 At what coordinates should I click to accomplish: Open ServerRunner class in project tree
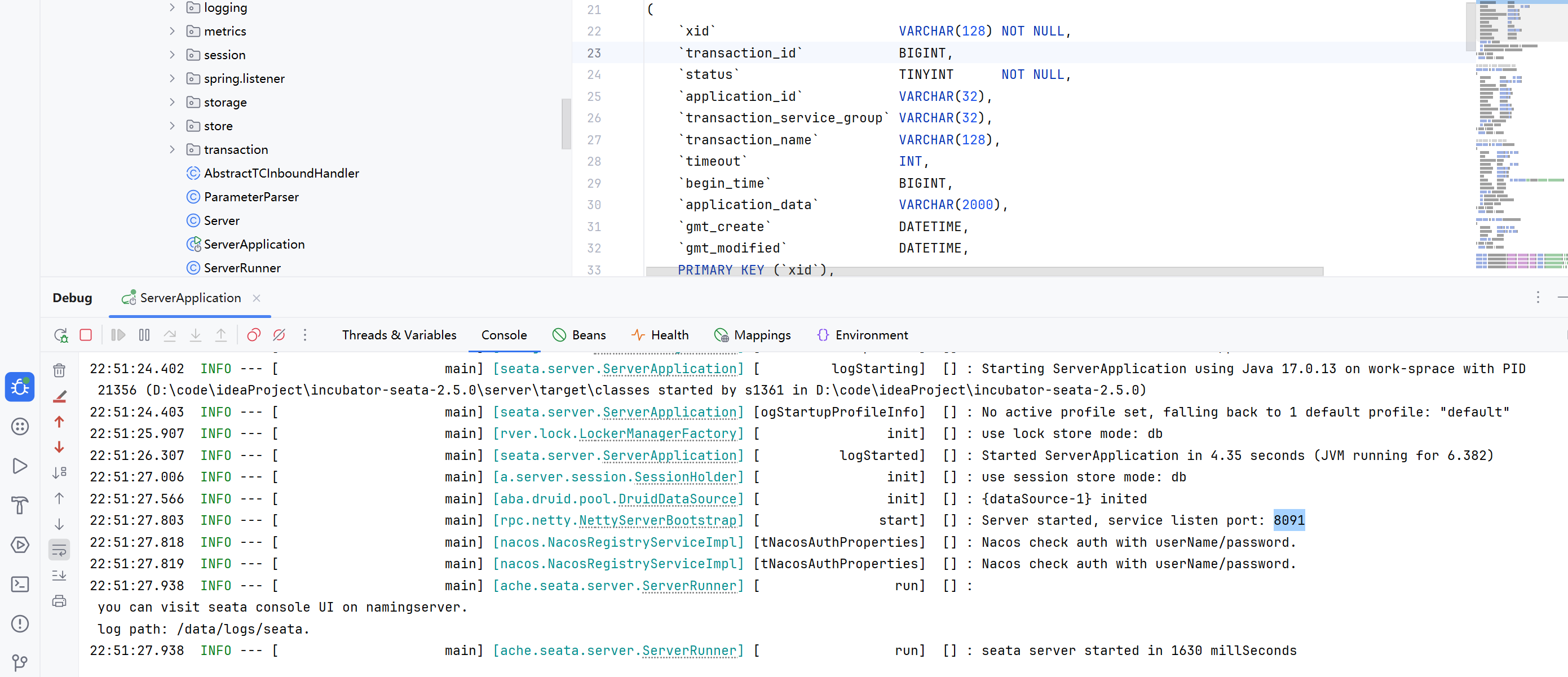point(242,268)
